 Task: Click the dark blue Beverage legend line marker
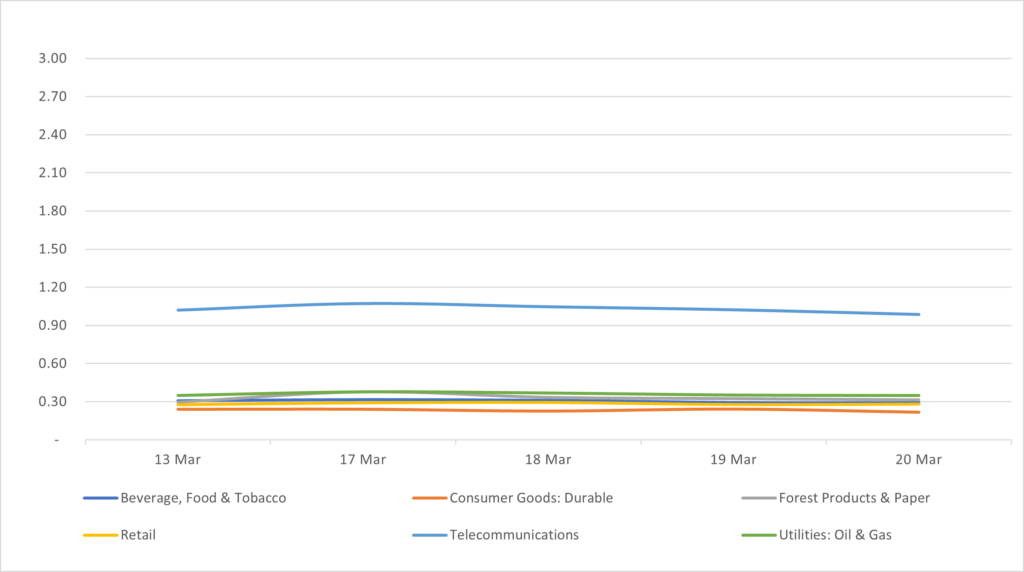(99, 498)
